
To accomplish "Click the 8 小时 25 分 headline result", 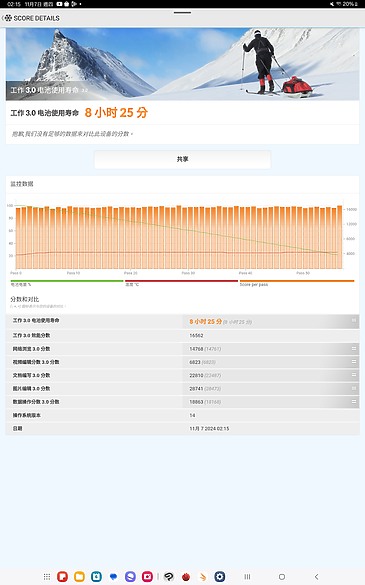I will [x=116, y=113].
